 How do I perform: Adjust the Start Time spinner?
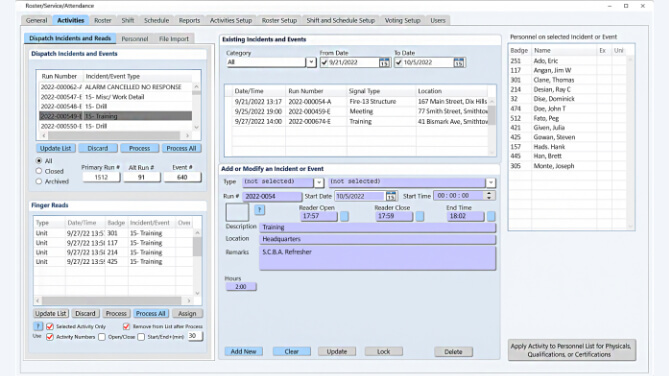489,195
